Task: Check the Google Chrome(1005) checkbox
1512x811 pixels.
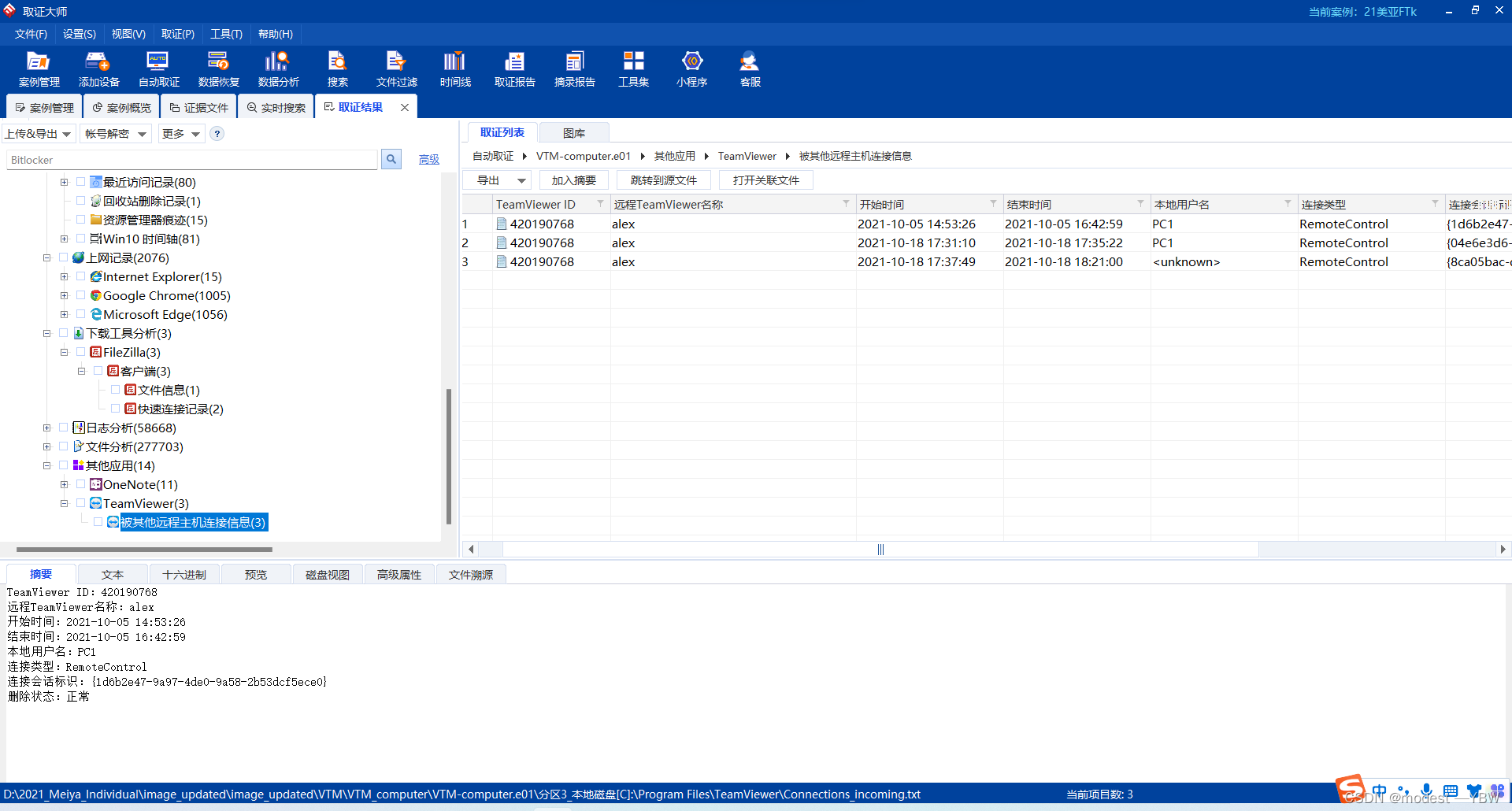Action: 80,295
